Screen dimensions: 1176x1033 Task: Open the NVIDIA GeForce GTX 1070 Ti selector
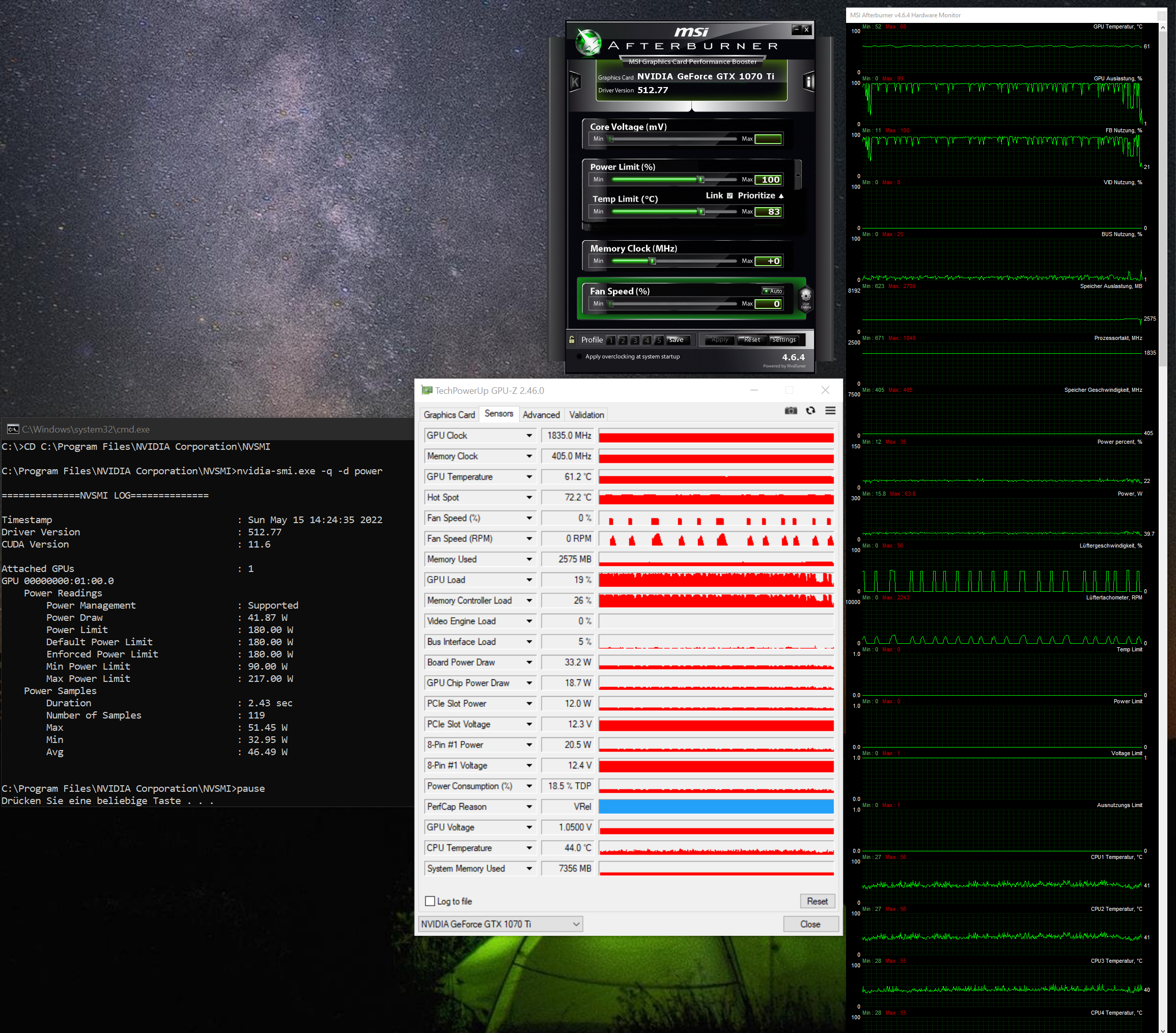[x=500, y=924]
